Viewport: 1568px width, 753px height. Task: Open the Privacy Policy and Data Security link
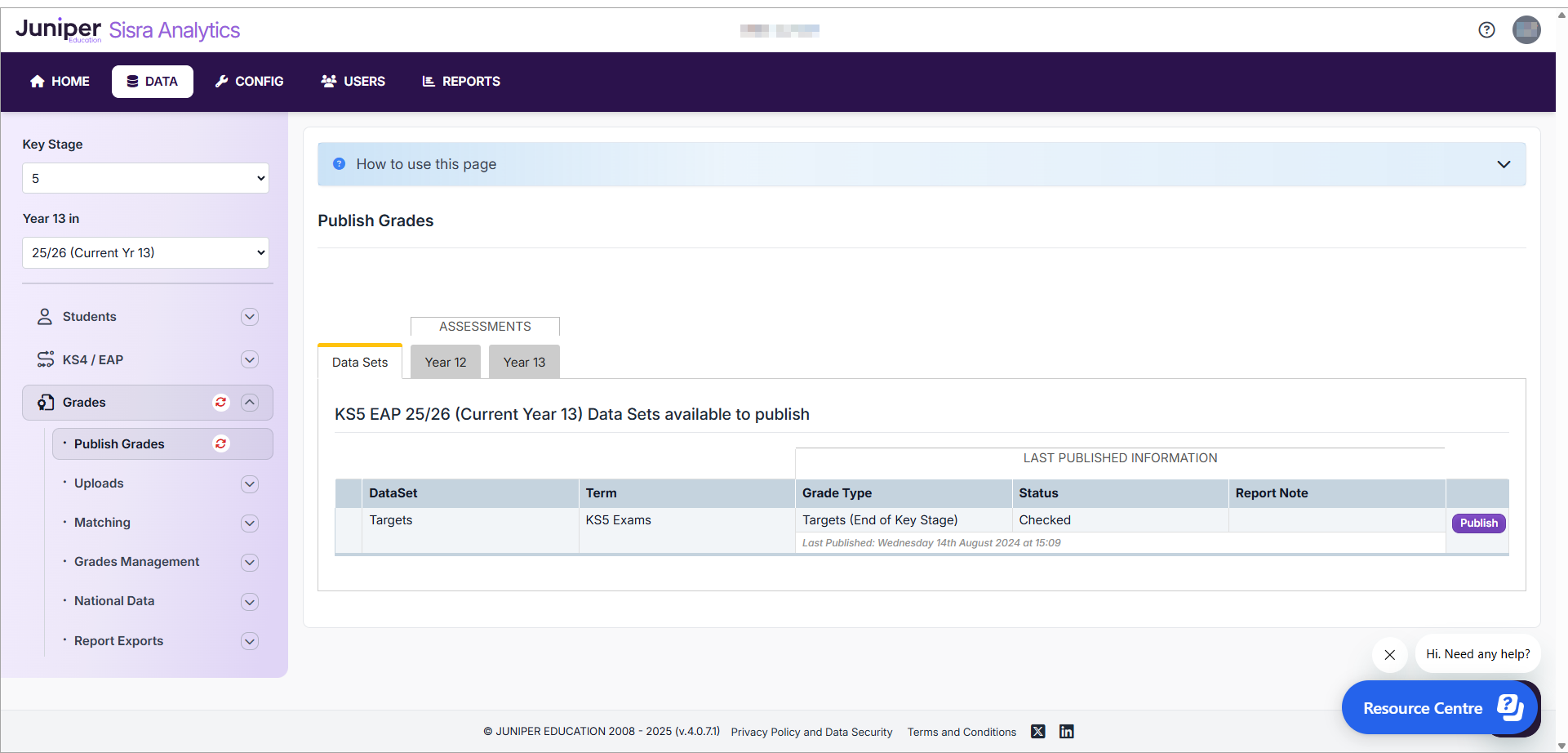[811, 732]
